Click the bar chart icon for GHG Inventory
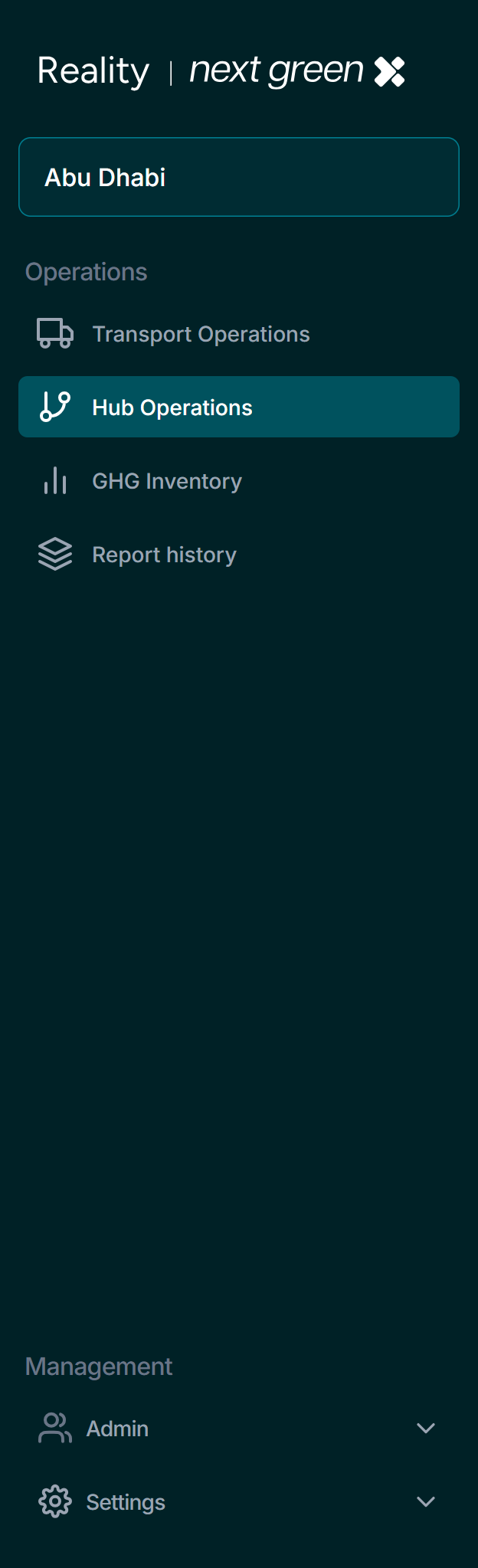Image resolution: width=478 pixels, height=1568 pixels. (55, 481)
